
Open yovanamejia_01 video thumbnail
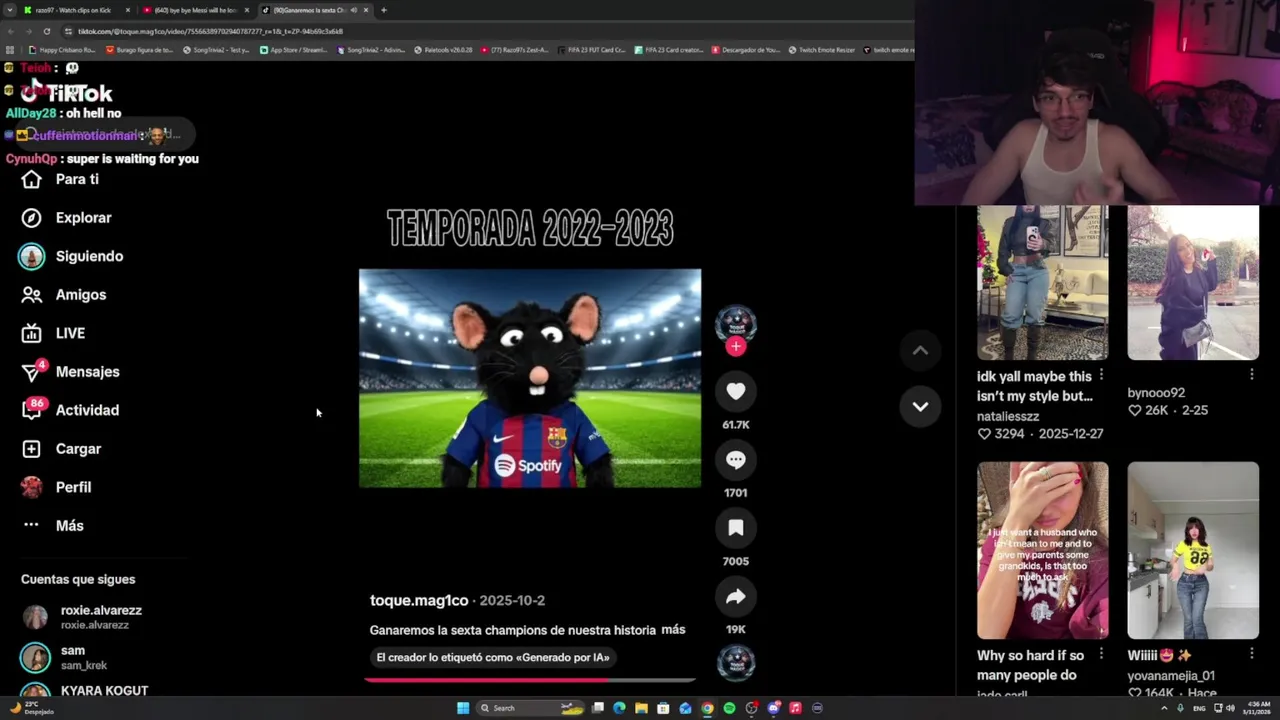click(1193, 550)
